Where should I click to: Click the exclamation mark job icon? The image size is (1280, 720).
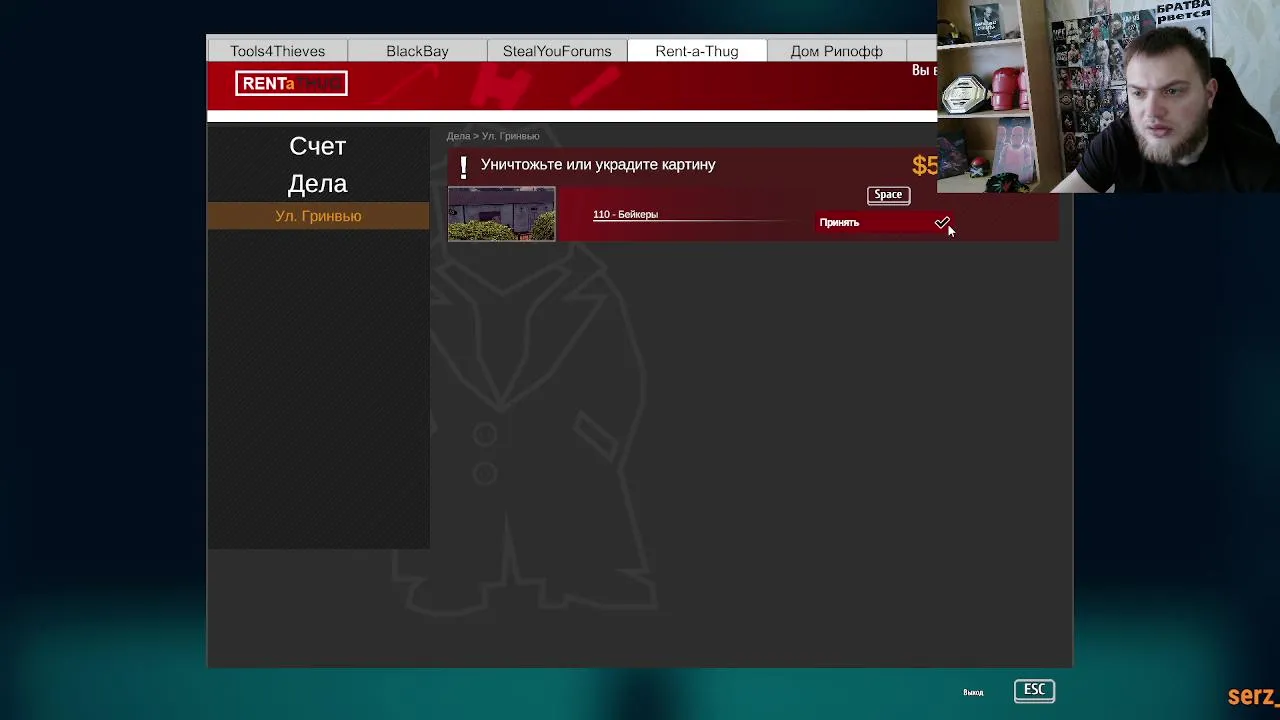463,166
